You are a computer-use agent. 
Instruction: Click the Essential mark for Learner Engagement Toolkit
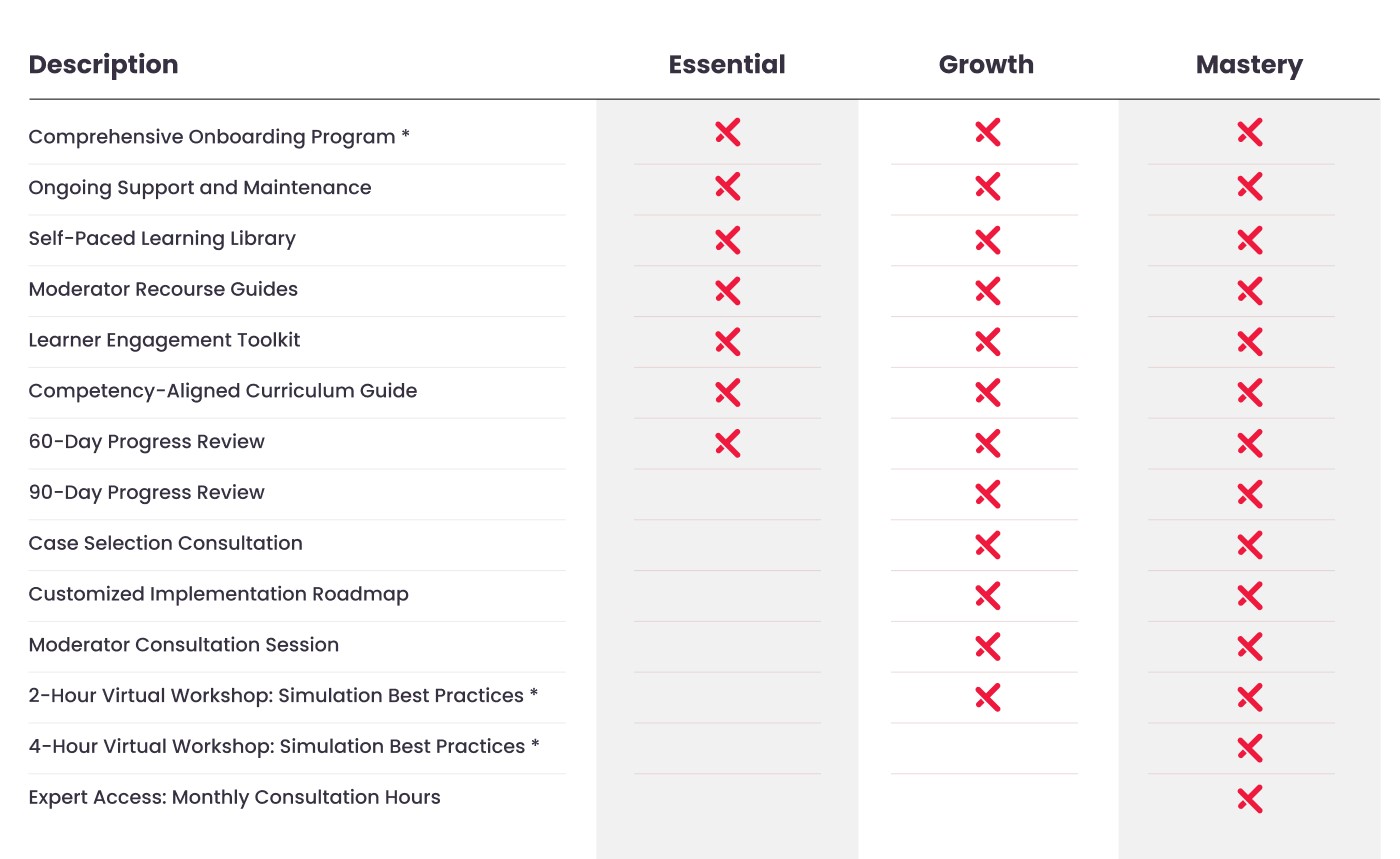click(x=728, y=341)
